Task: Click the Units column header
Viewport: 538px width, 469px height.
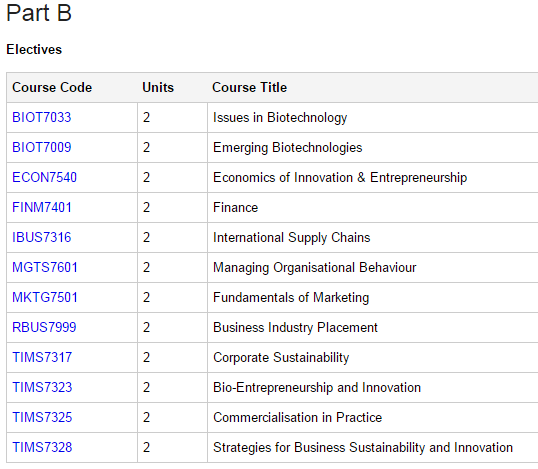Action: point(158,87)
